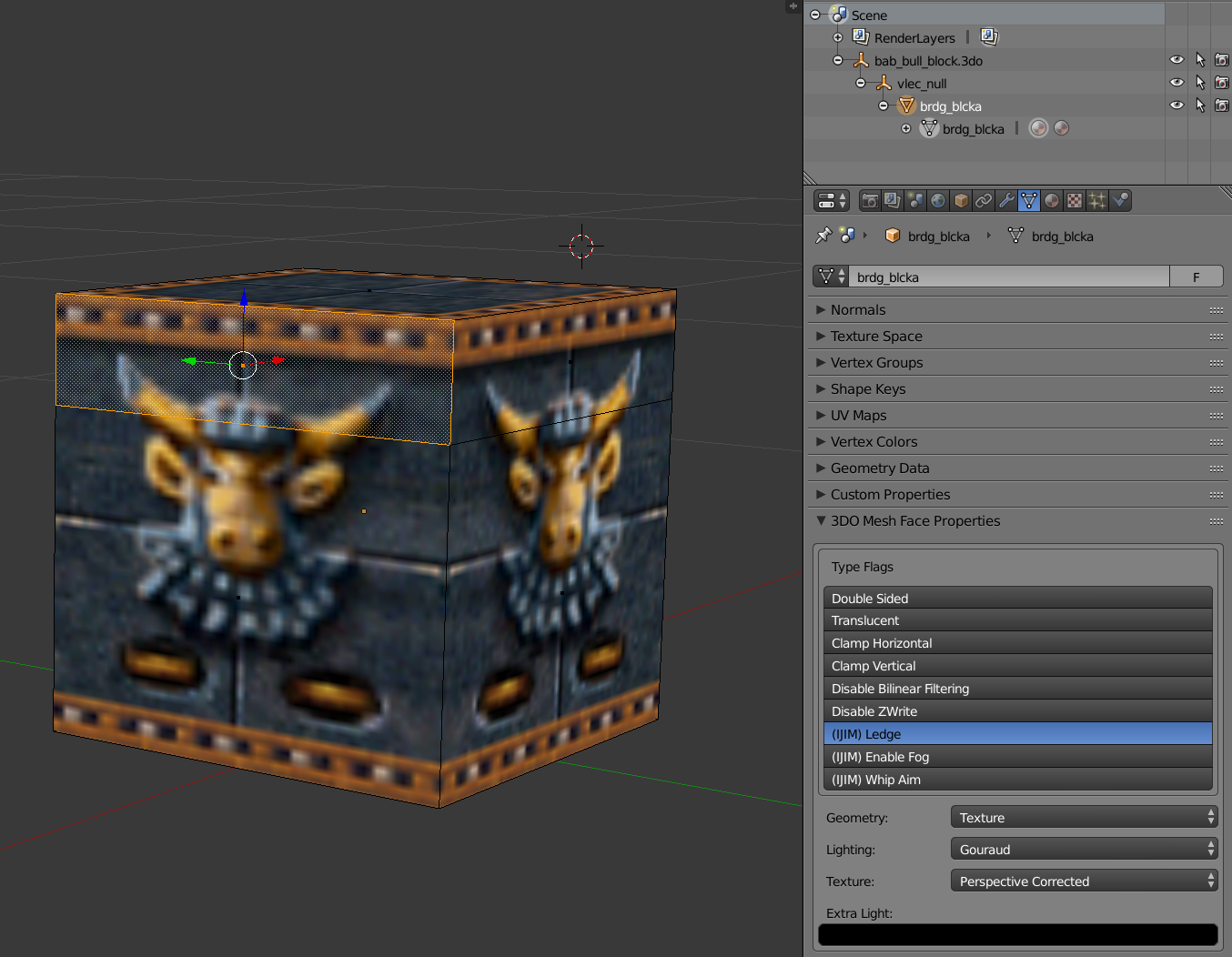Viewport: 1232px width, 957px height.
Task: Enable the Double Sided face flag
Action: [1018, 599]
